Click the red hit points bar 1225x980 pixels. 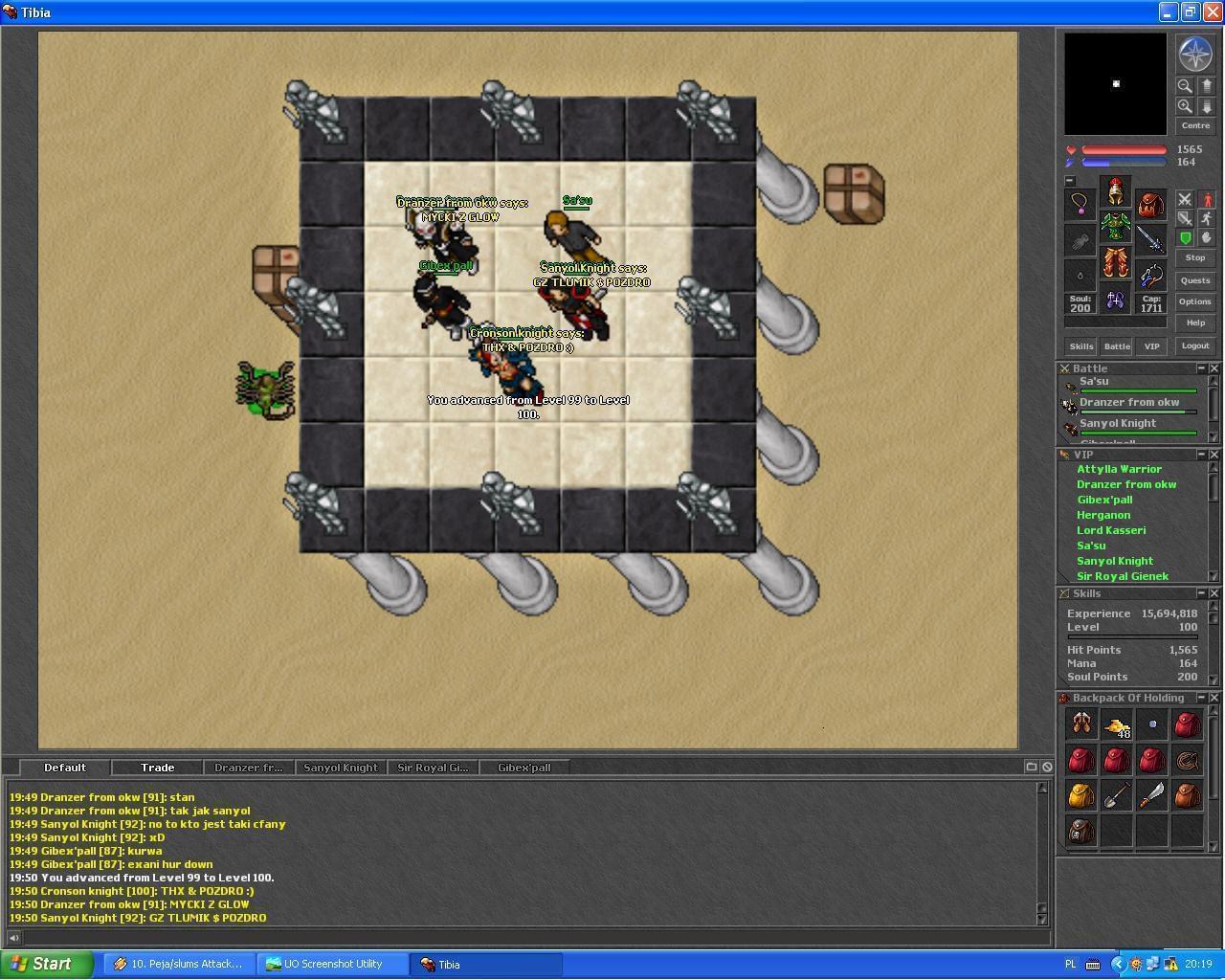1124,150
